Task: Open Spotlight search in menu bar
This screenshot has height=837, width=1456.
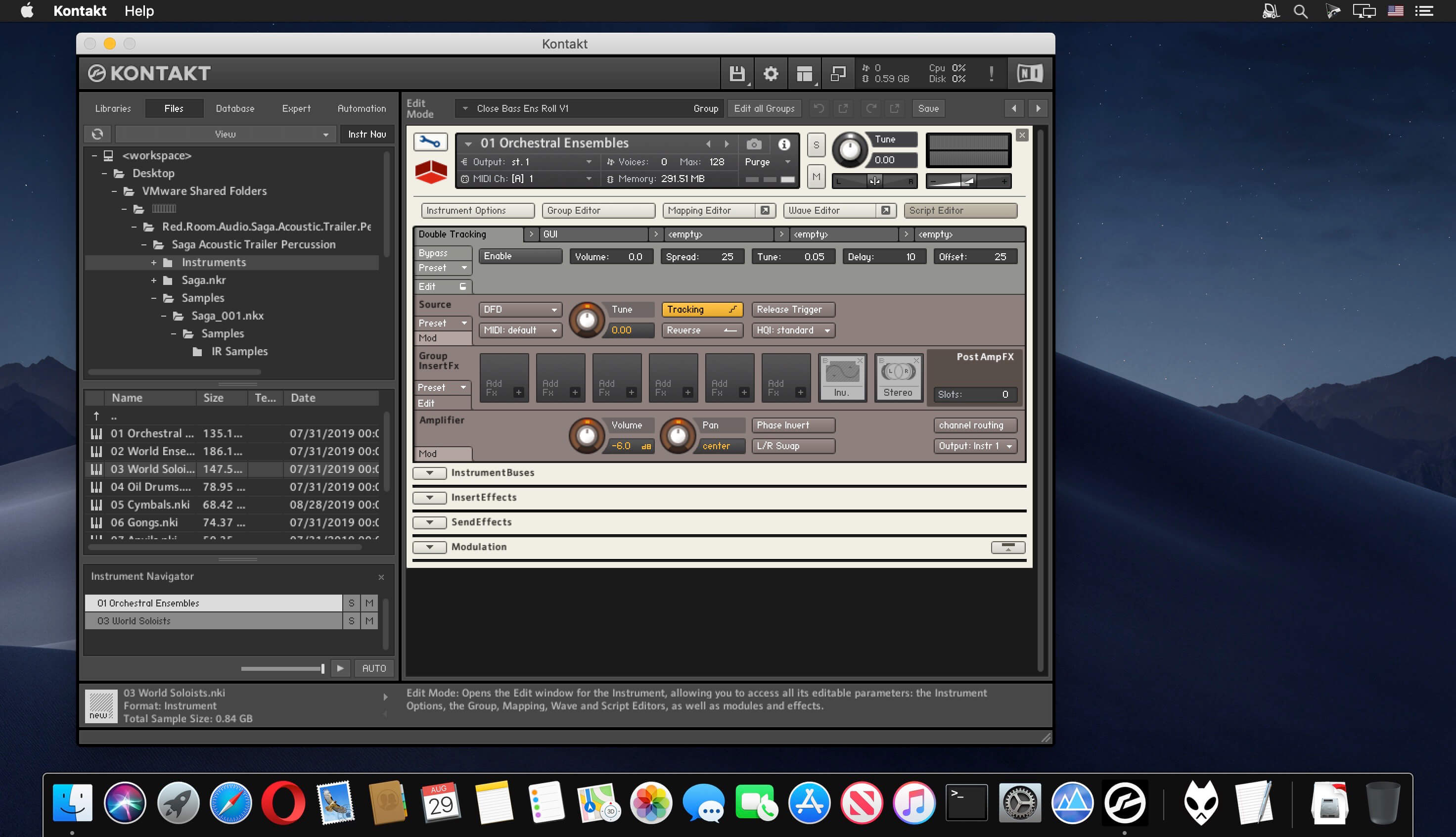Action: 1300,11
